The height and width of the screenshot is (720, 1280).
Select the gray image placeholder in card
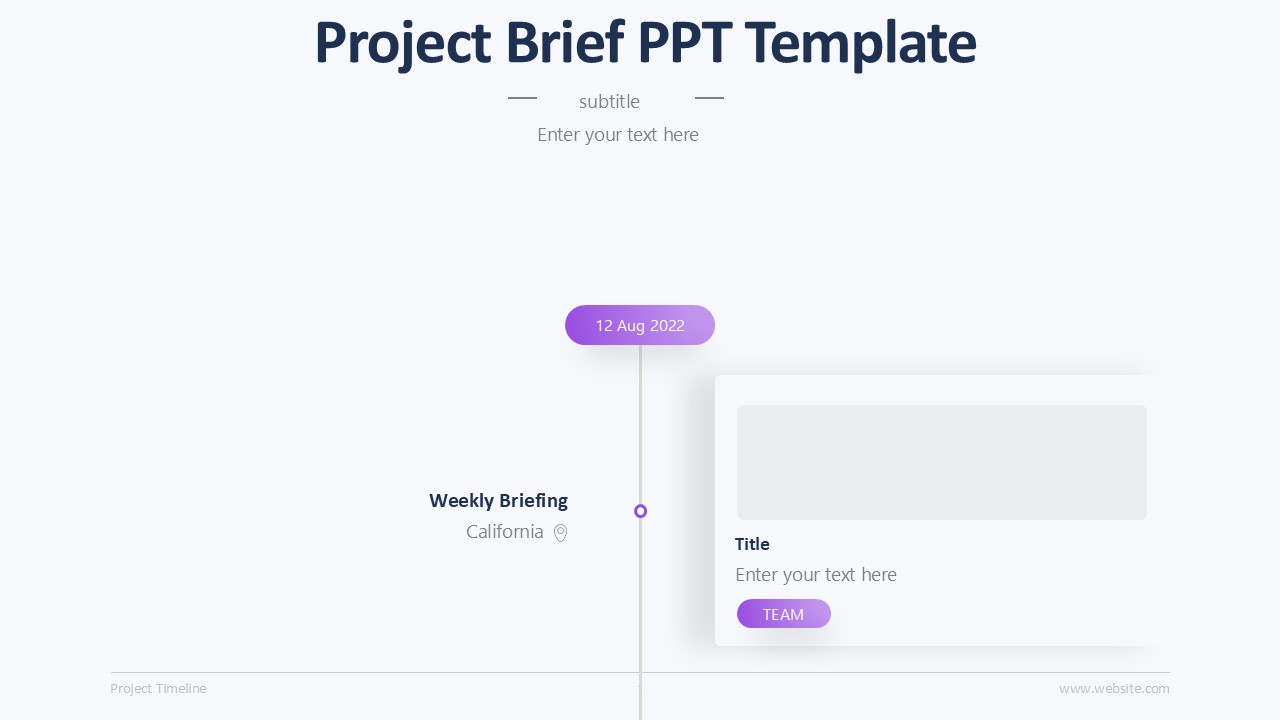(x=941, y=462)
